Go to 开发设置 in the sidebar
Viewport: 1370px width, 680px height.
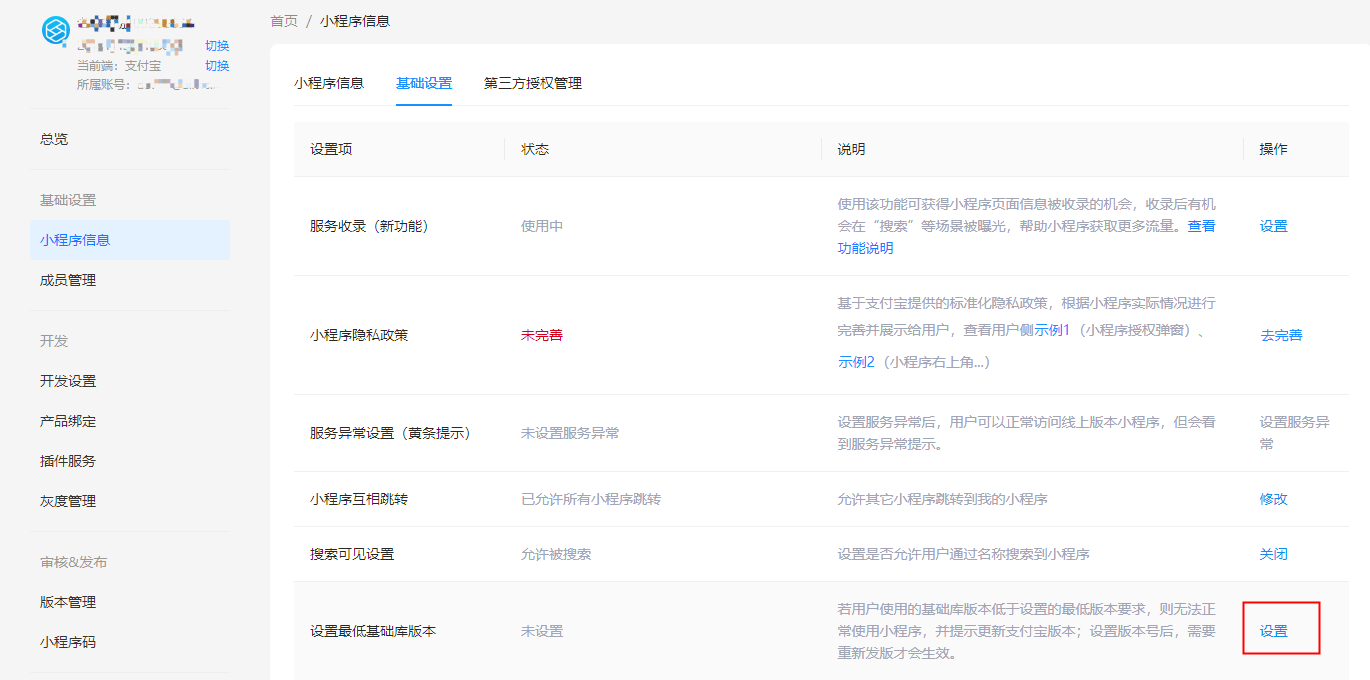pos(68,381)
